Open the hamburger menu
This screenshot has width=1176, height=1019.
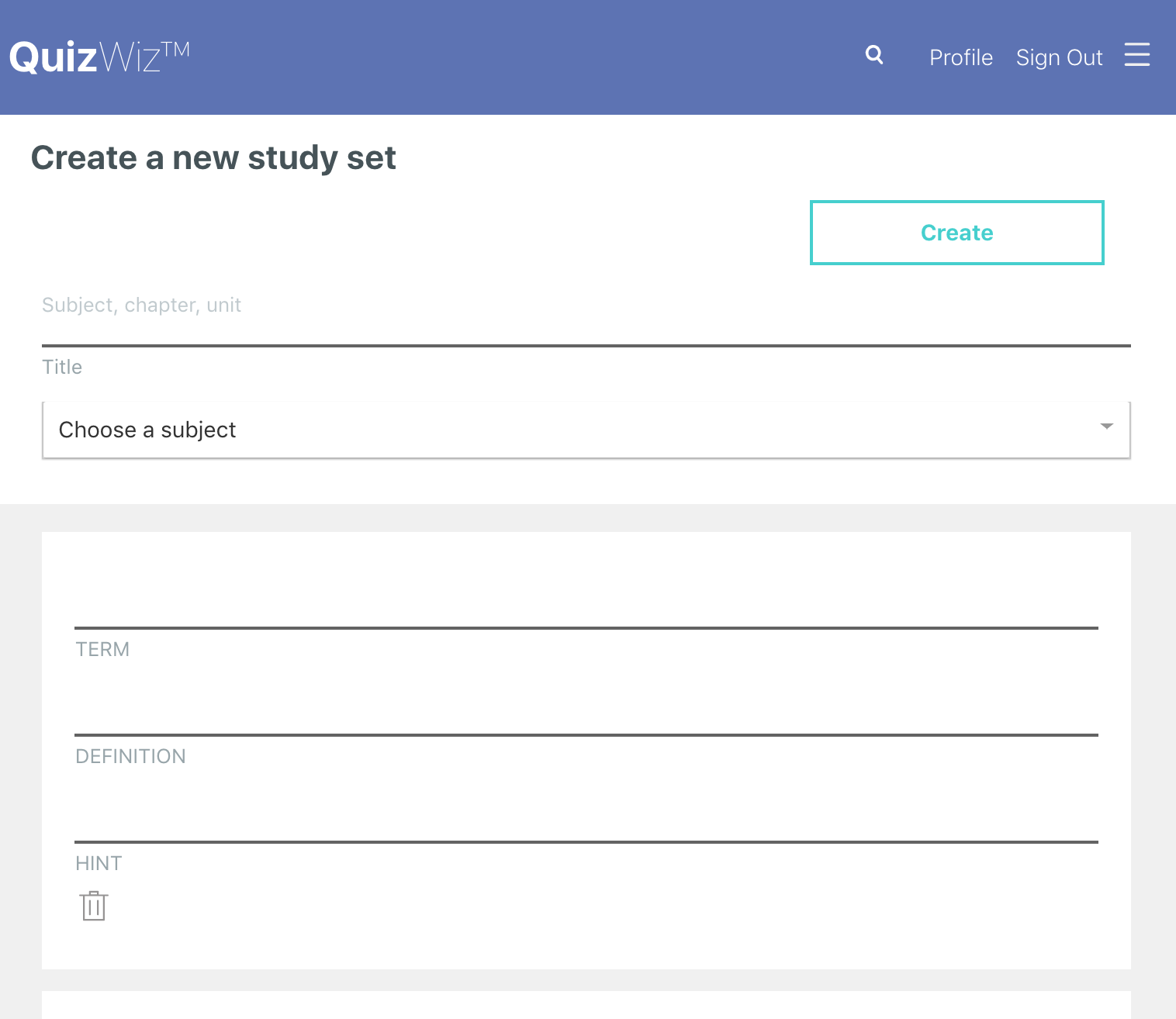coord(1136,55)
